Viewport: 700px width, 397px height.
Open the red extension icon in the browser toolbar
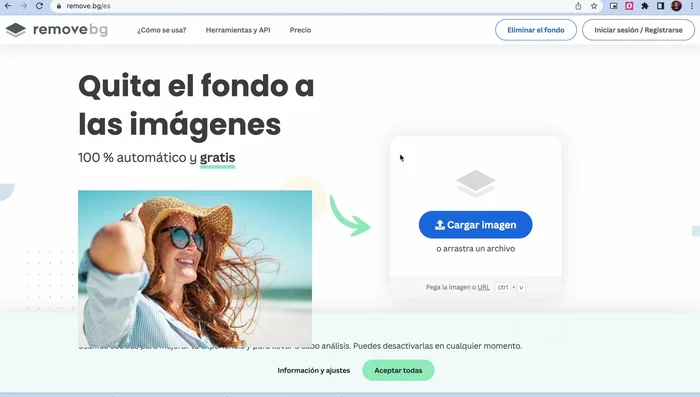click(629, 6)
